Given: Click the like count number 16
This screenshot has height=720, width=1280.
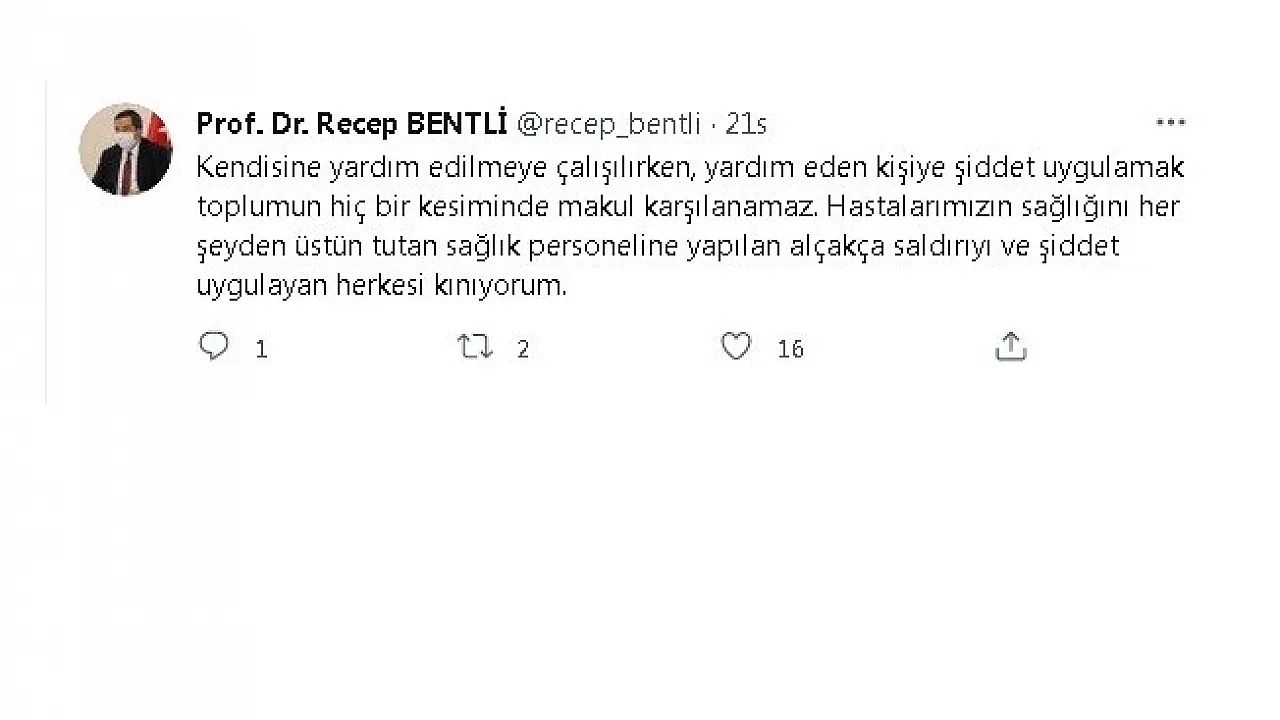Looking at the screenshot, I should [790, 349].
